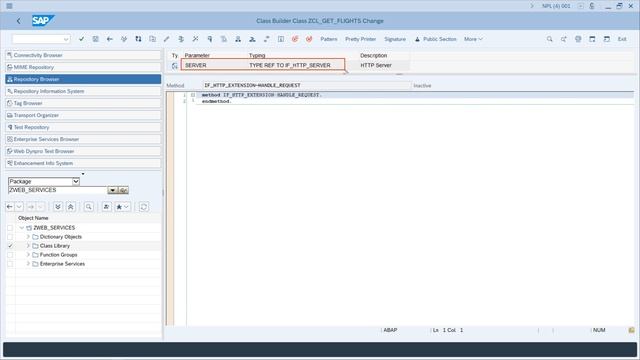Click the Pretty Printer button
This screenshot has height=360, width=640.
(x=360, y=39)
